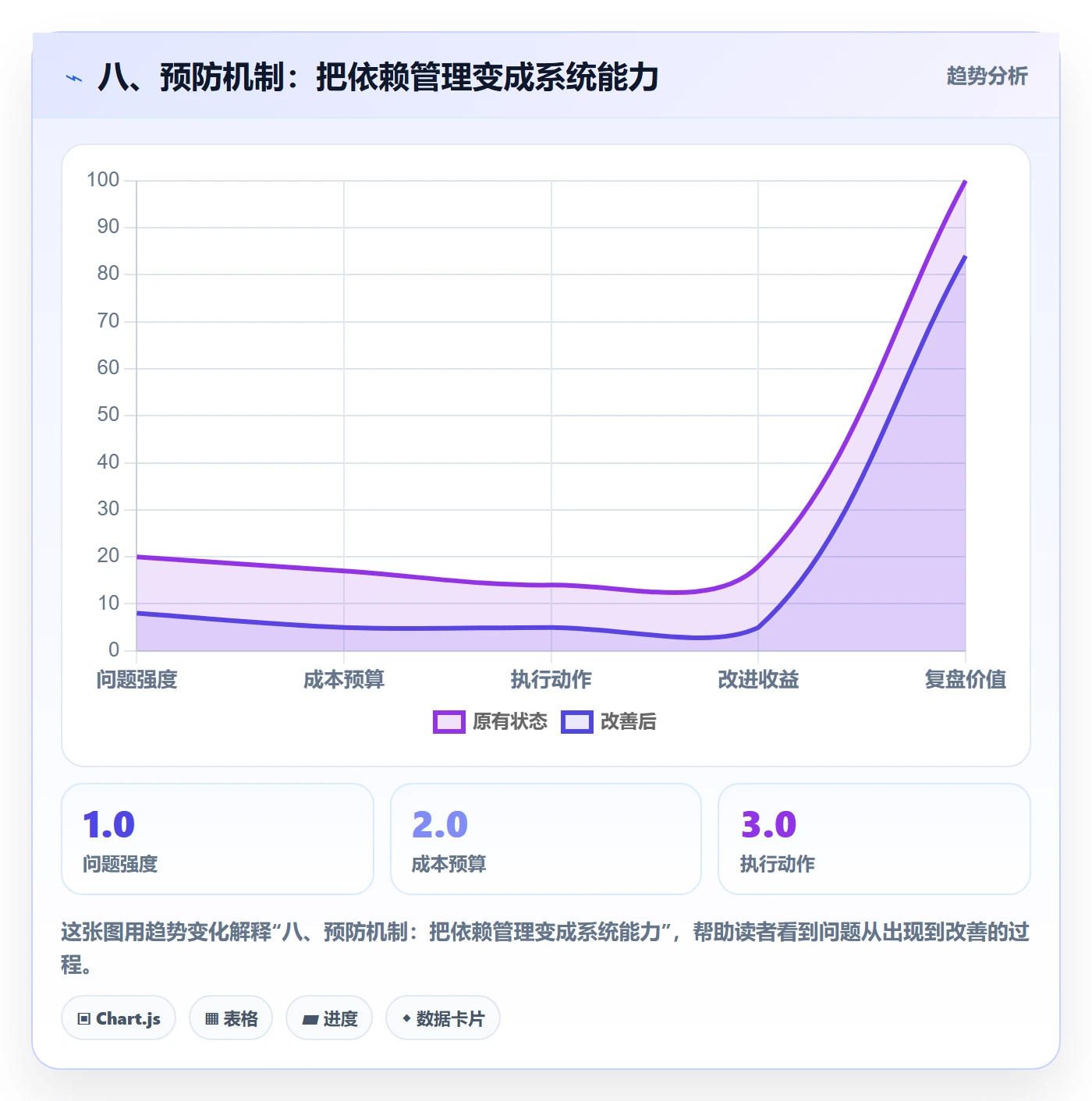Click the 问题强度 x-axis label

137,680
